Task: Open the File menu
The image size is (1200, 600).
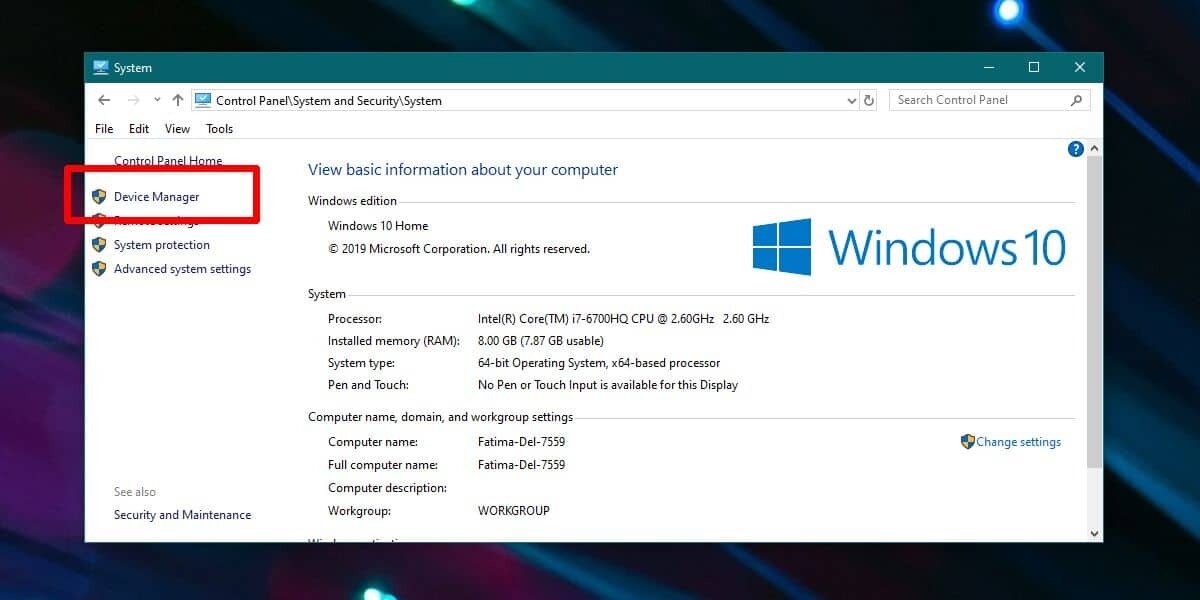Action: [x=104, y=128]
